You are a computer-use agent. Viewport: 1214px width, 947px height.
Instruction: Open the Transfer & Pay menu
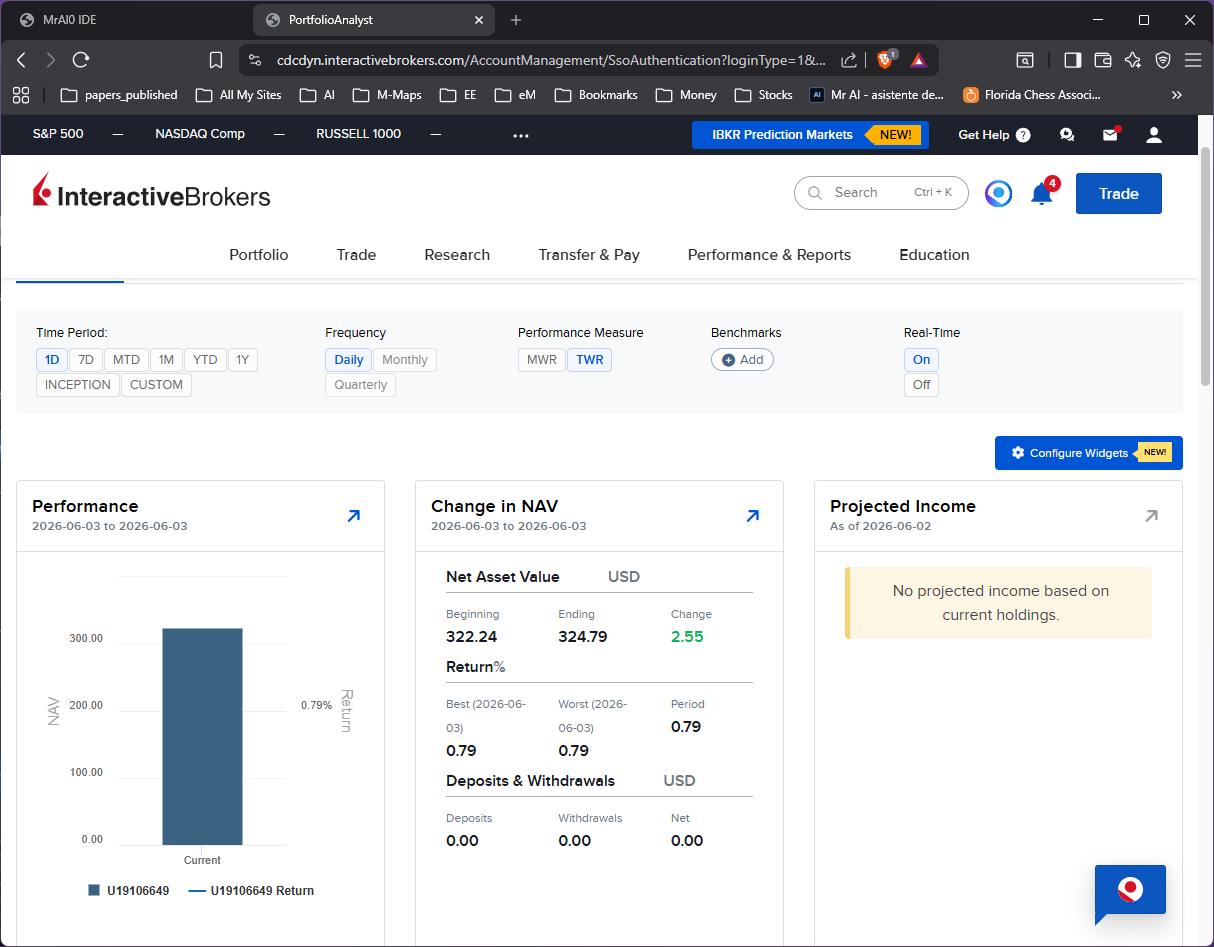(x=589, y=255)
